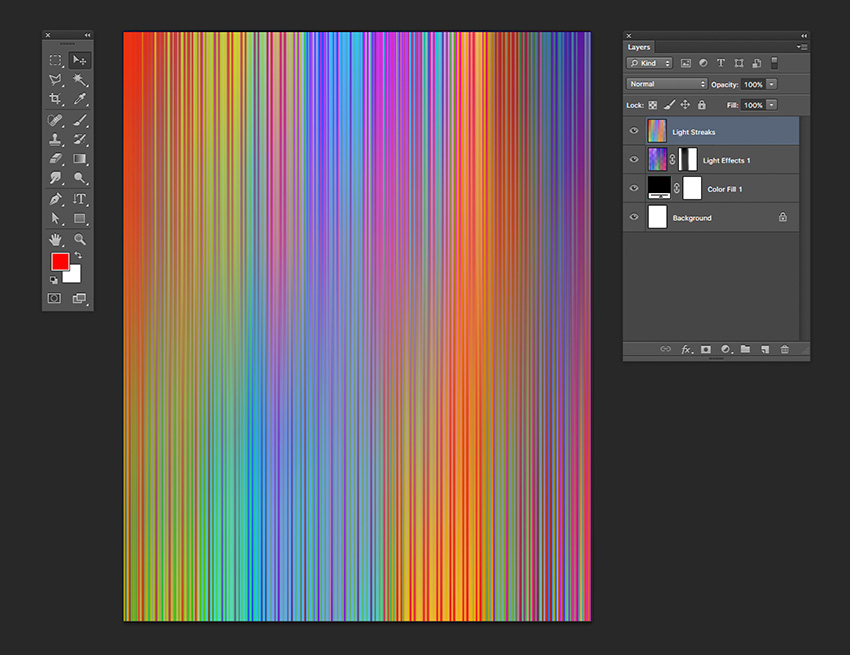Select the Eraser tool
The width and height of the screenshot is (850, 655).
point(55,158)
